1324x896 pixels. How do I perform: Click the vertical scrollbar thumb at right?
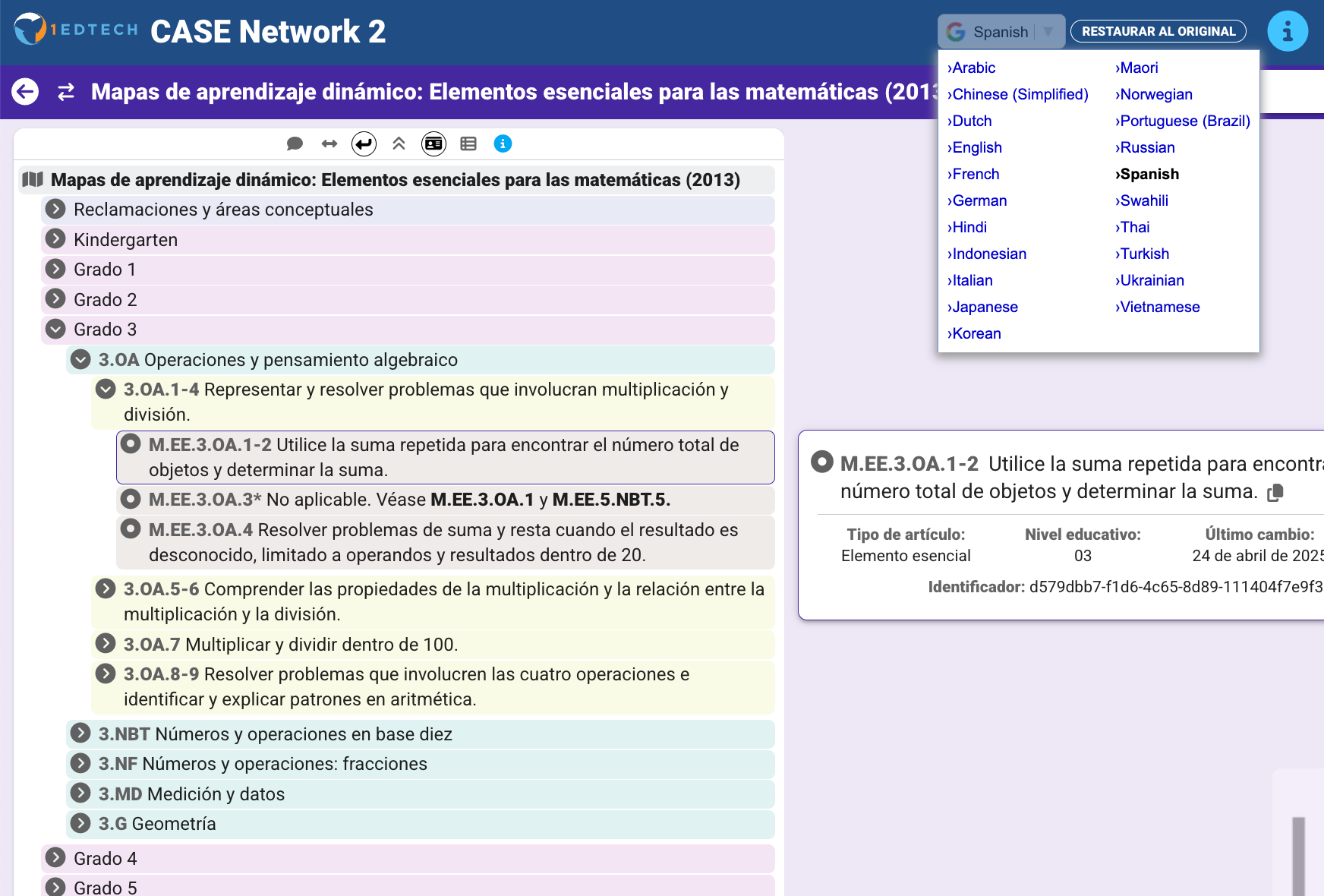[x=1299, y=857]
